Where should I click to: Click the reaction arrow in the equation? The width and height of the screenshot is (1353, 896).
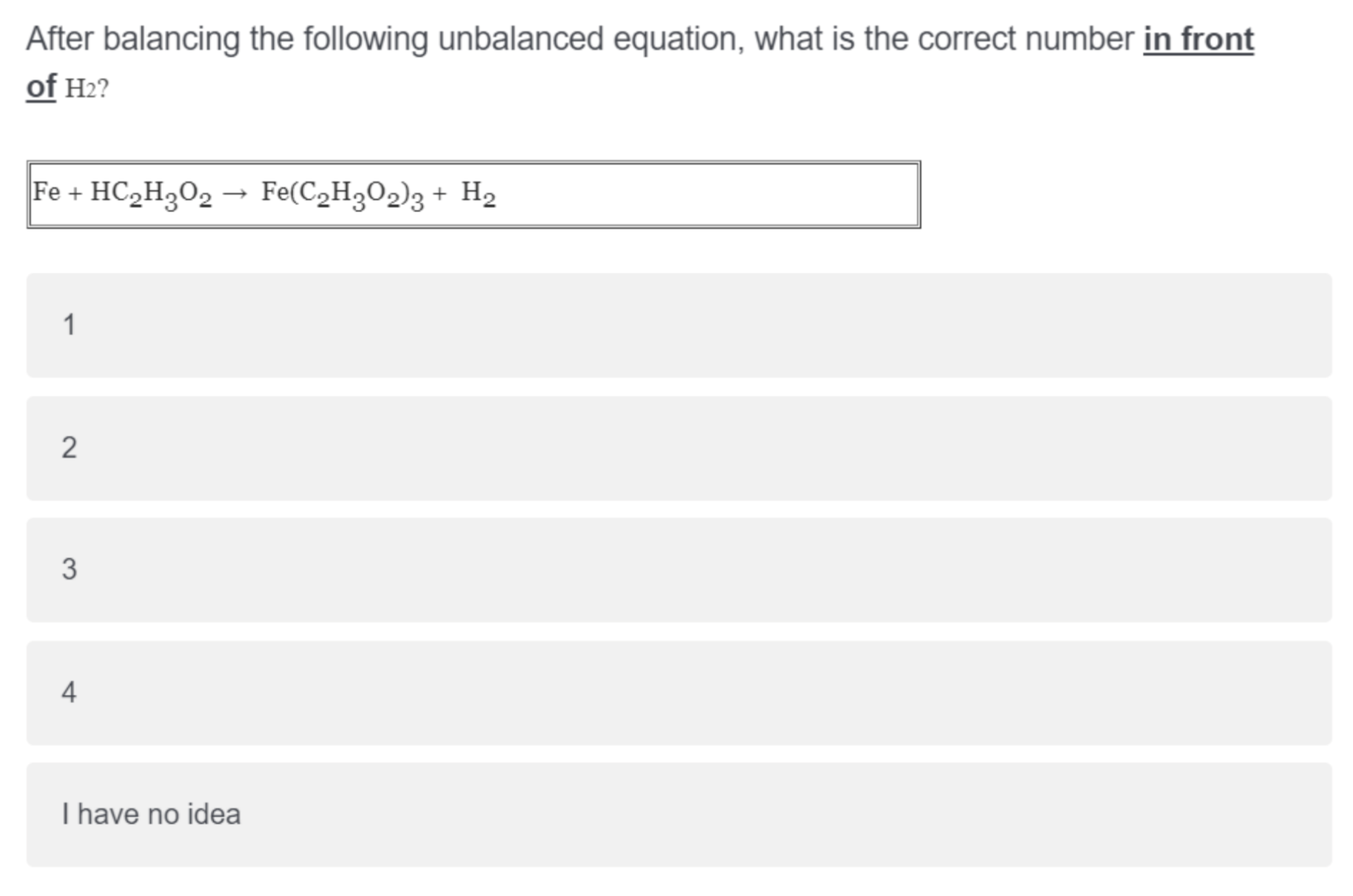point(235,193)
